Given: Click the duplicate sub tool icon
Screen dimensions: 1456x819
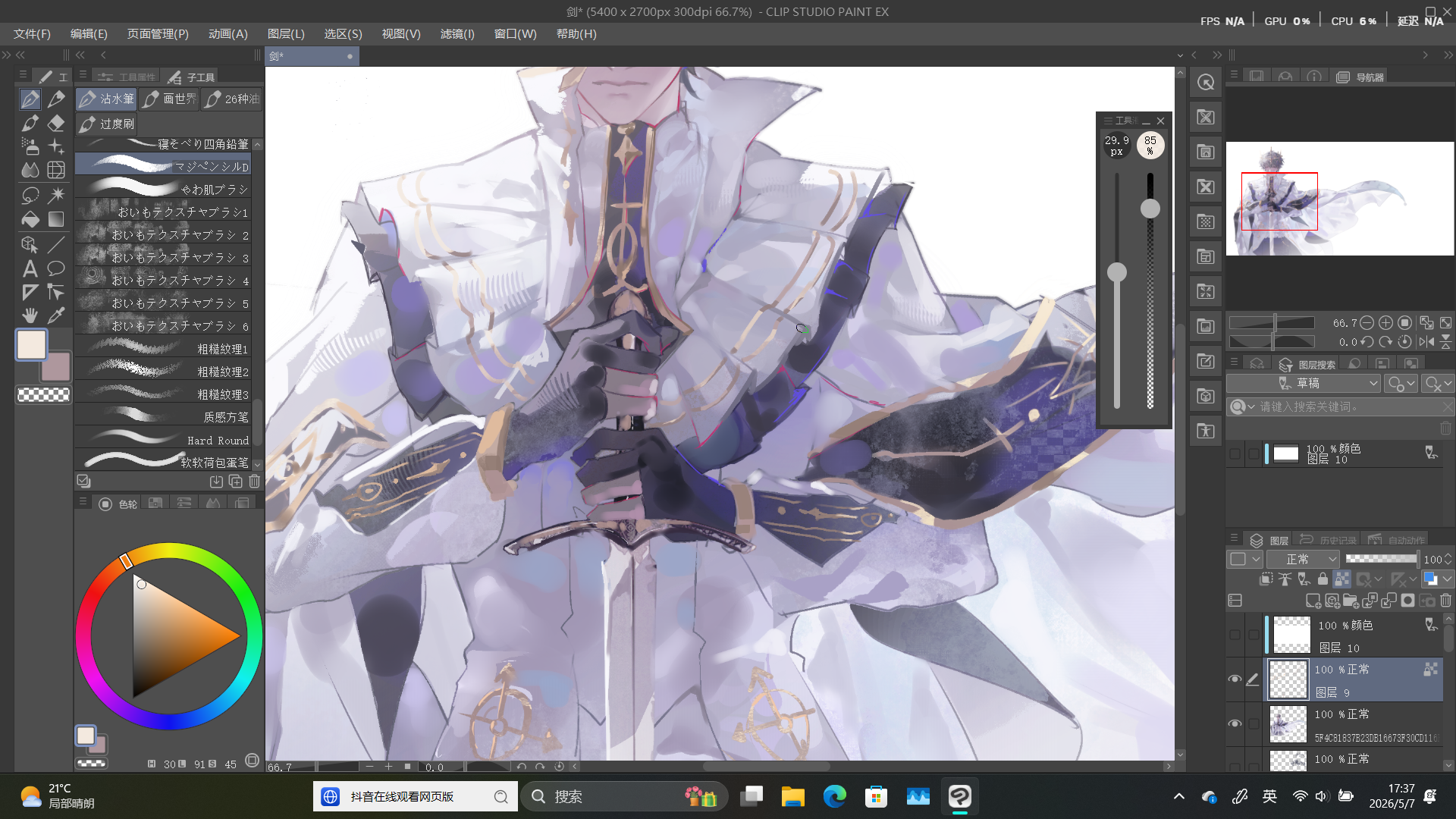Looking at the screenshot, I should pos(236,482).
